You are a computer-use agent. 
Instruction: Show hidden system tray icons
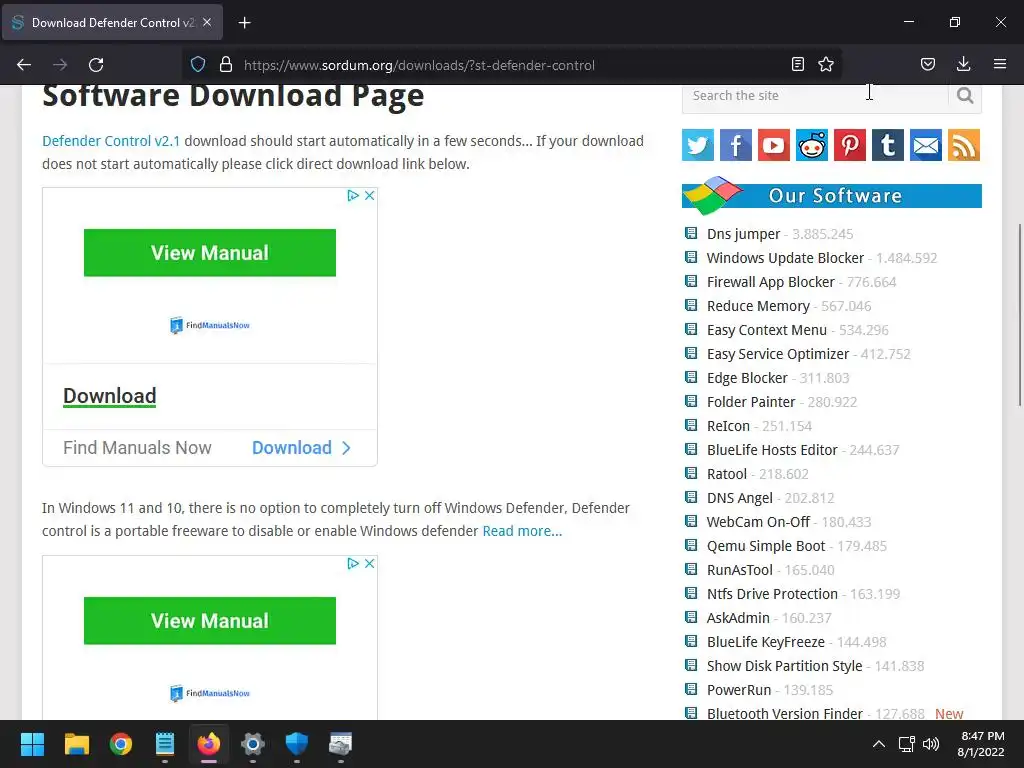tap(879, 744)
